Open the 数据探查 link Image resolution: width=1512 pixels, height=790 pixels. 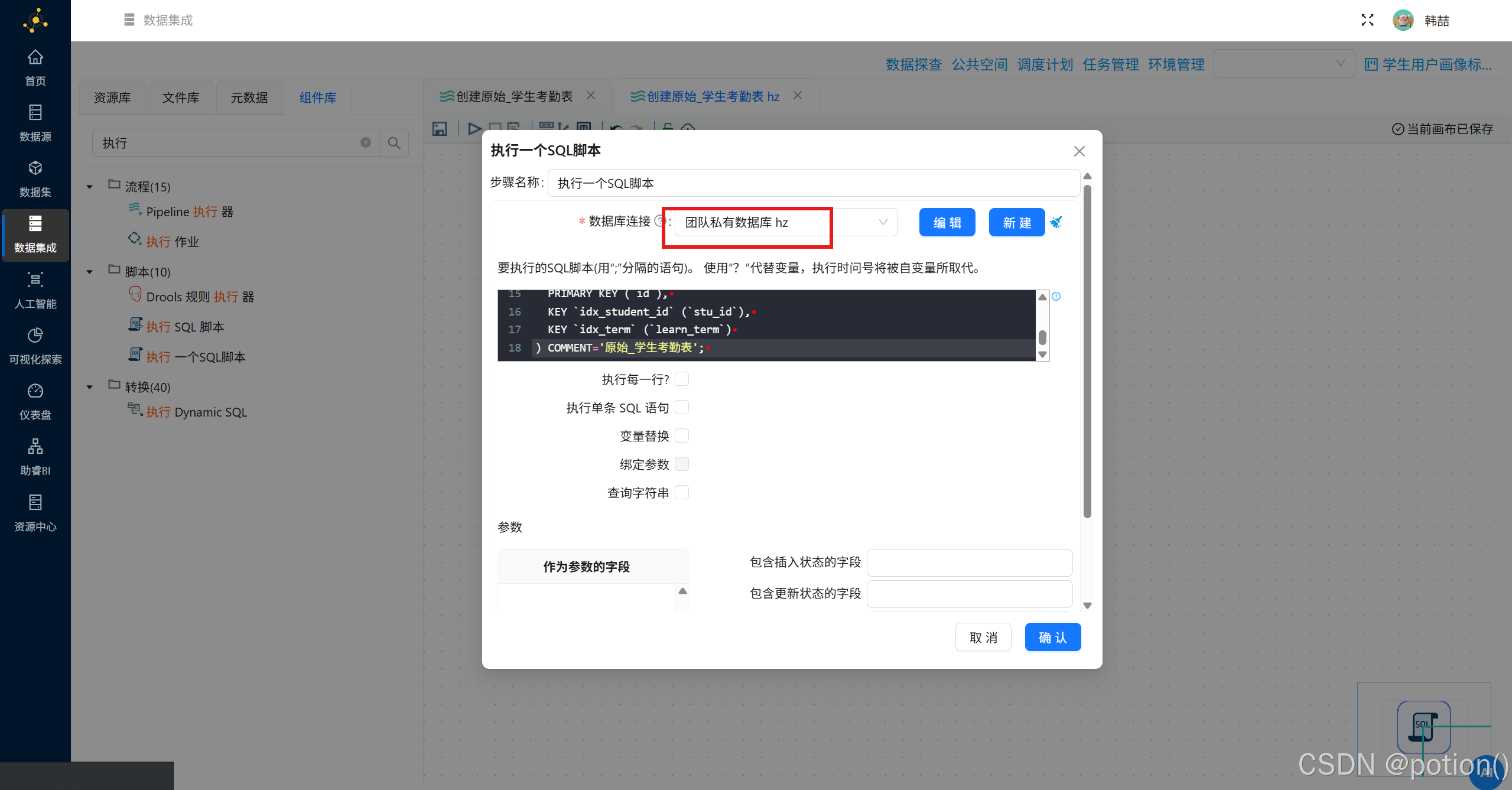913,64
